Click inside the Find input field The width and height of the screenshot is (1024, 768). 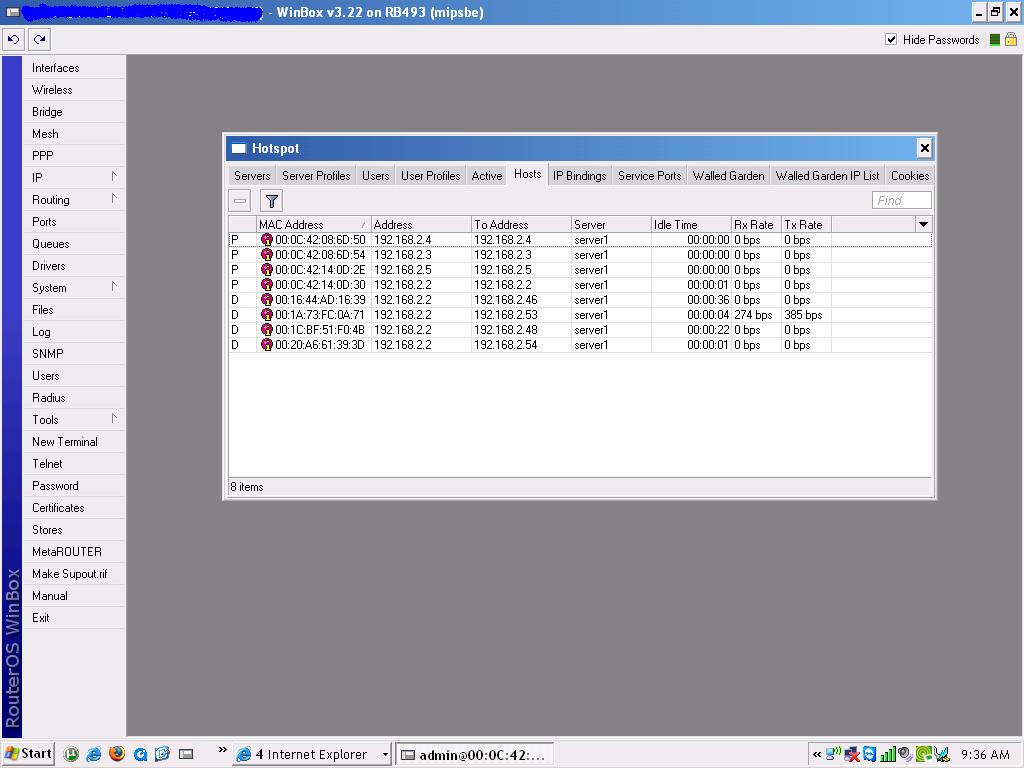tap(899, 200)
